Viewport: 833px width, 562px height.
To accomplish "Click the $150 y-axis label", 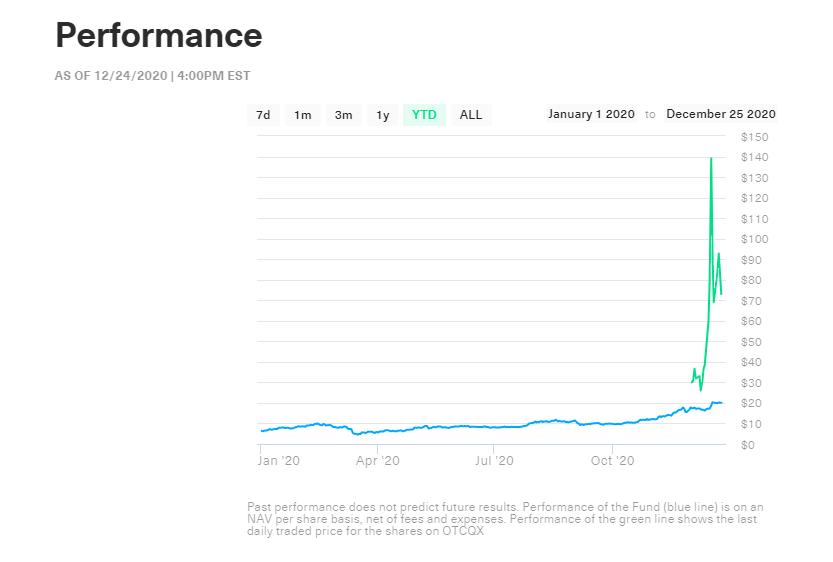I will 754,137.
